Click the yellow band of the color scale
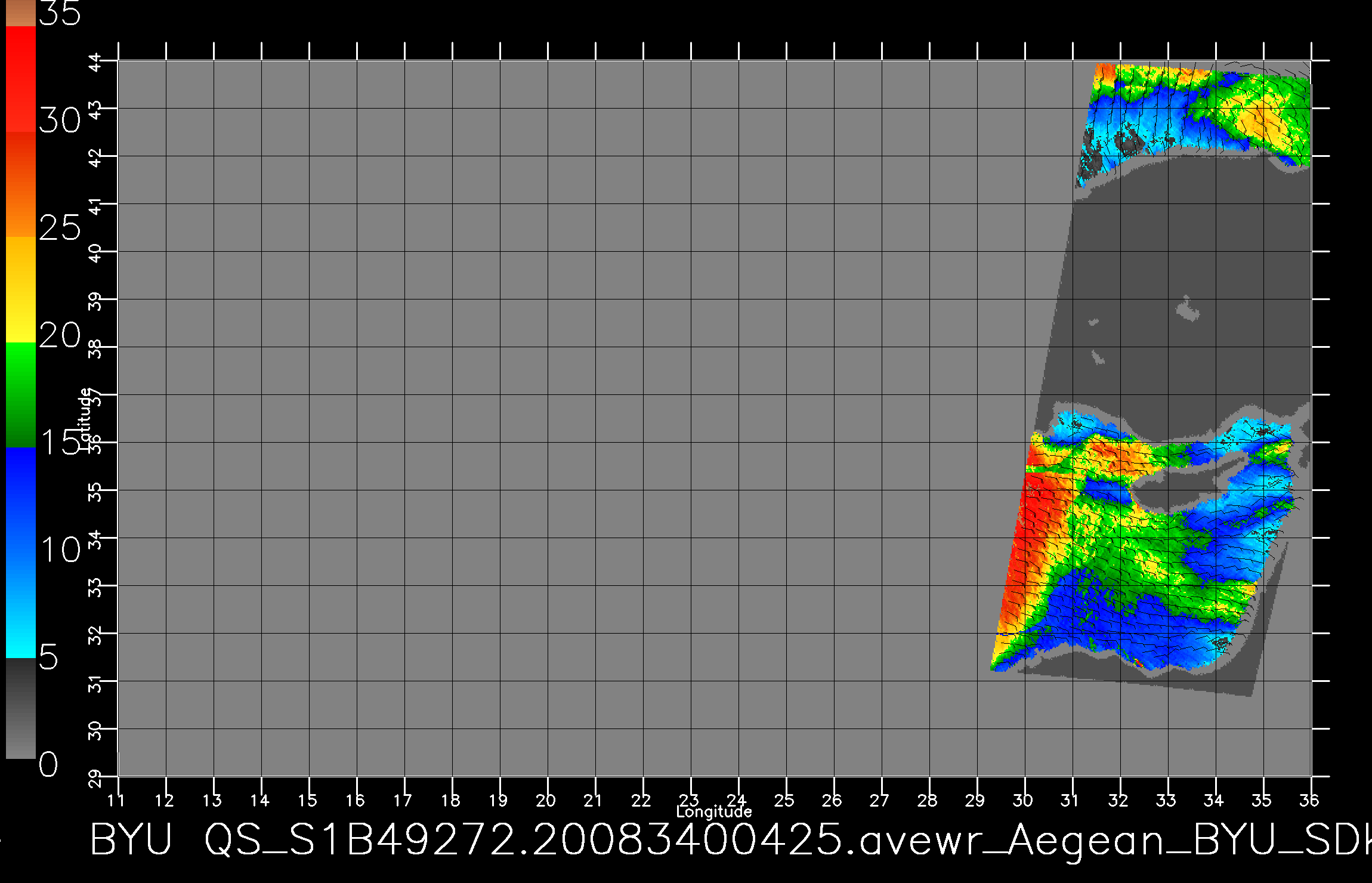The height and width of the screenshot is (883, 1372). tap(20, 289)
